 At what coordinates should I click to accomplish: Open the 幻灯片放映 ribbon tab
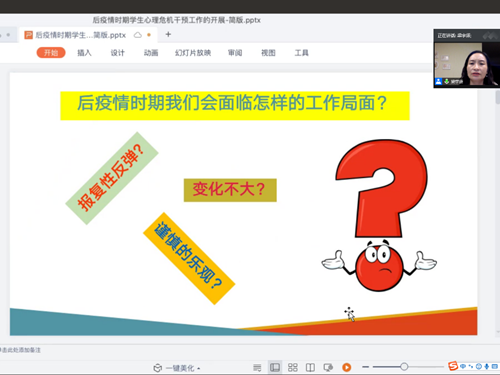pyautogui.click(x=193, y=53)
